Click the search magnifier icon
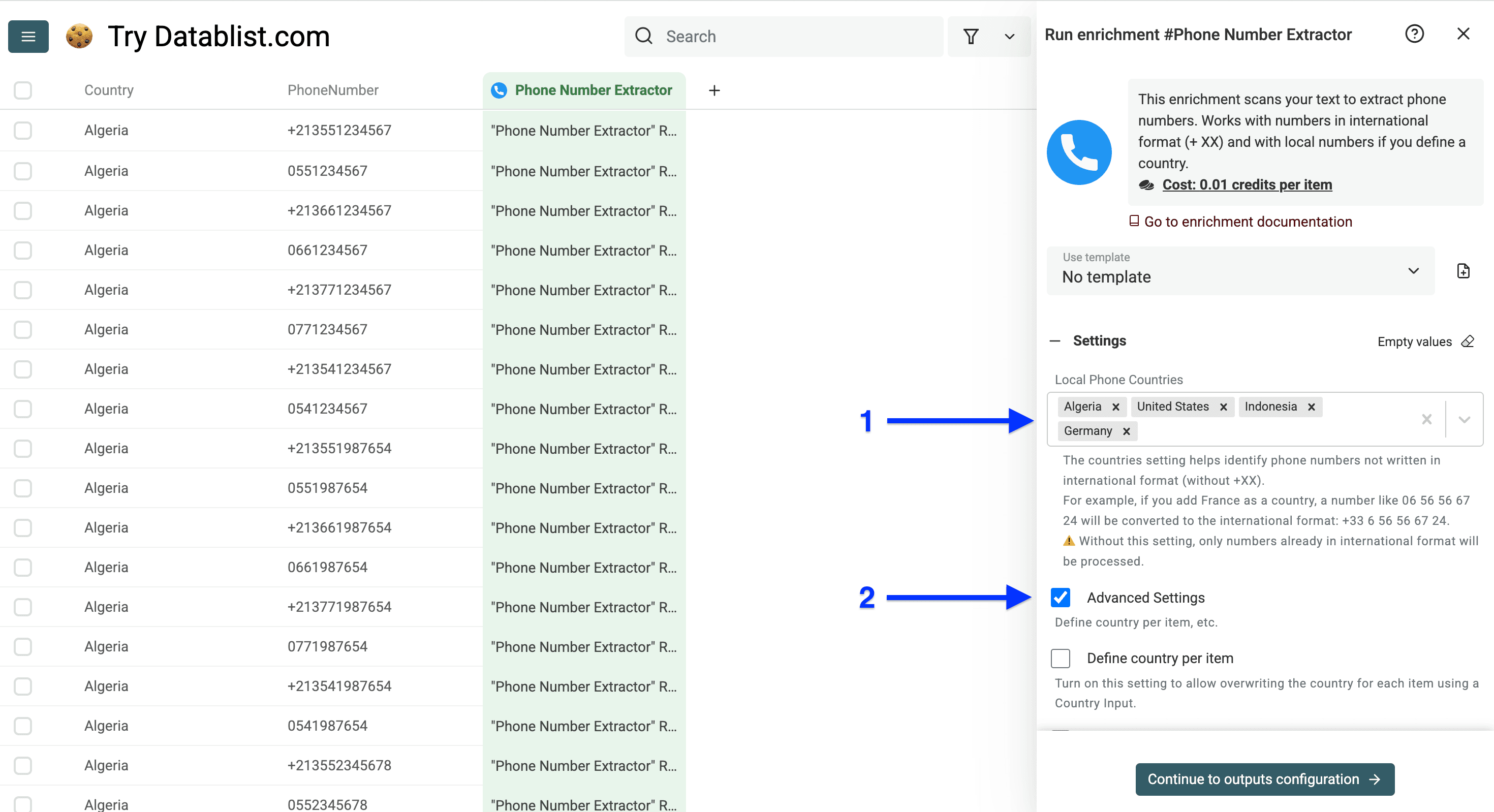 click(644, 36)
